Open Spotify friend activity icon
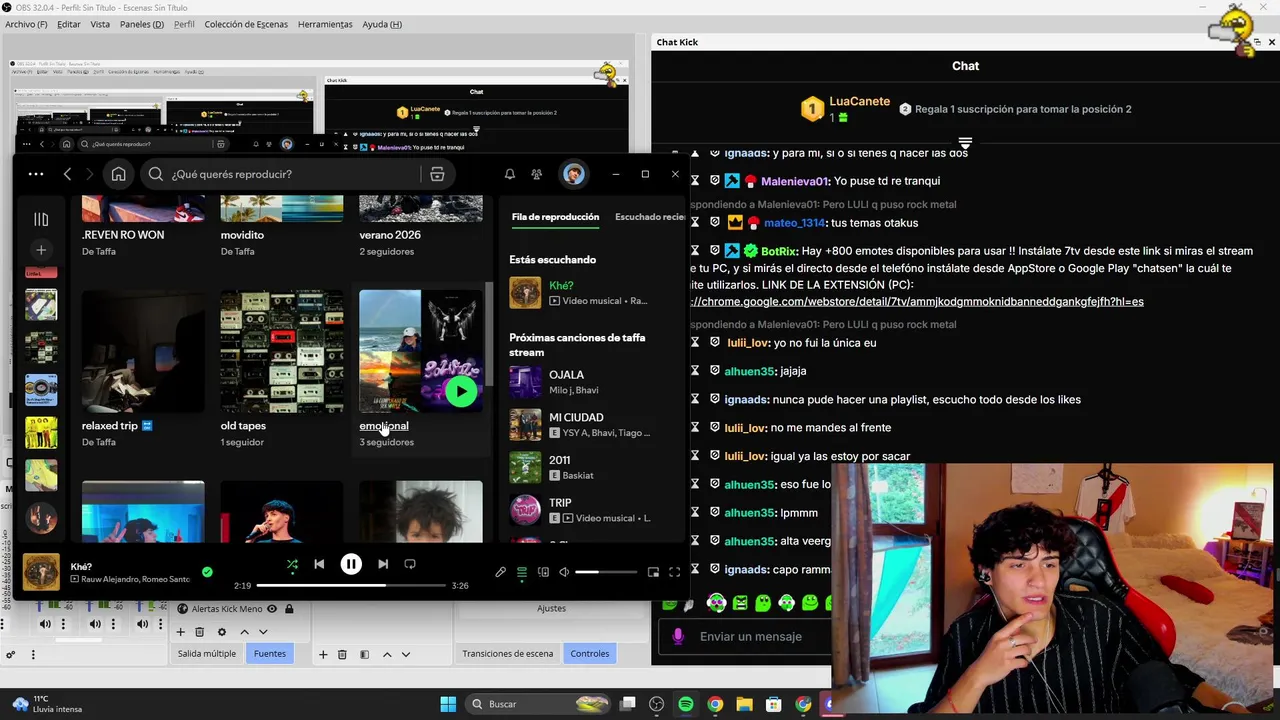The height and width of the screenshot is (720, 1280). (x=537, y=174)
